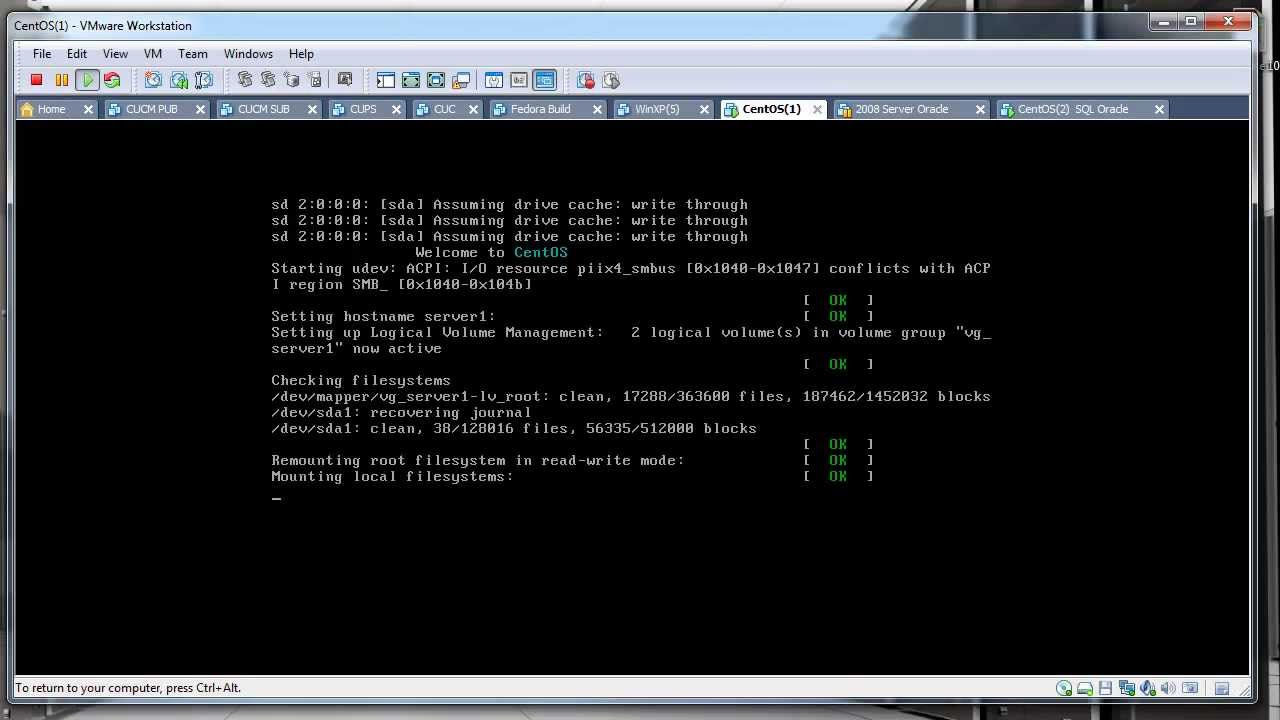Image resolution: width=1280 pixels, height=720 pixels.
Task: Click the replay recording icon
Action: [611, 80]
